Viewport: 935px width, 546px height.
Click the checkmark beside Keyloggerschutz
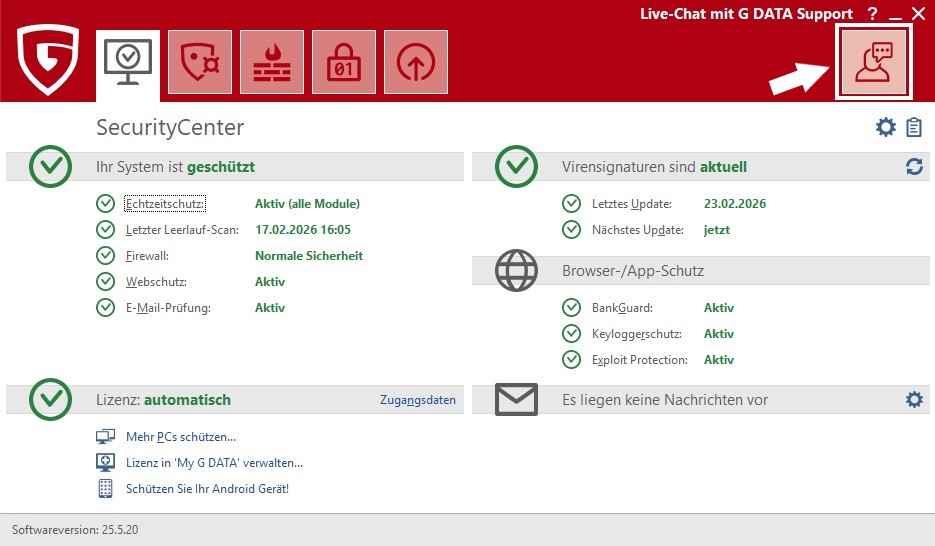point(571,334)
